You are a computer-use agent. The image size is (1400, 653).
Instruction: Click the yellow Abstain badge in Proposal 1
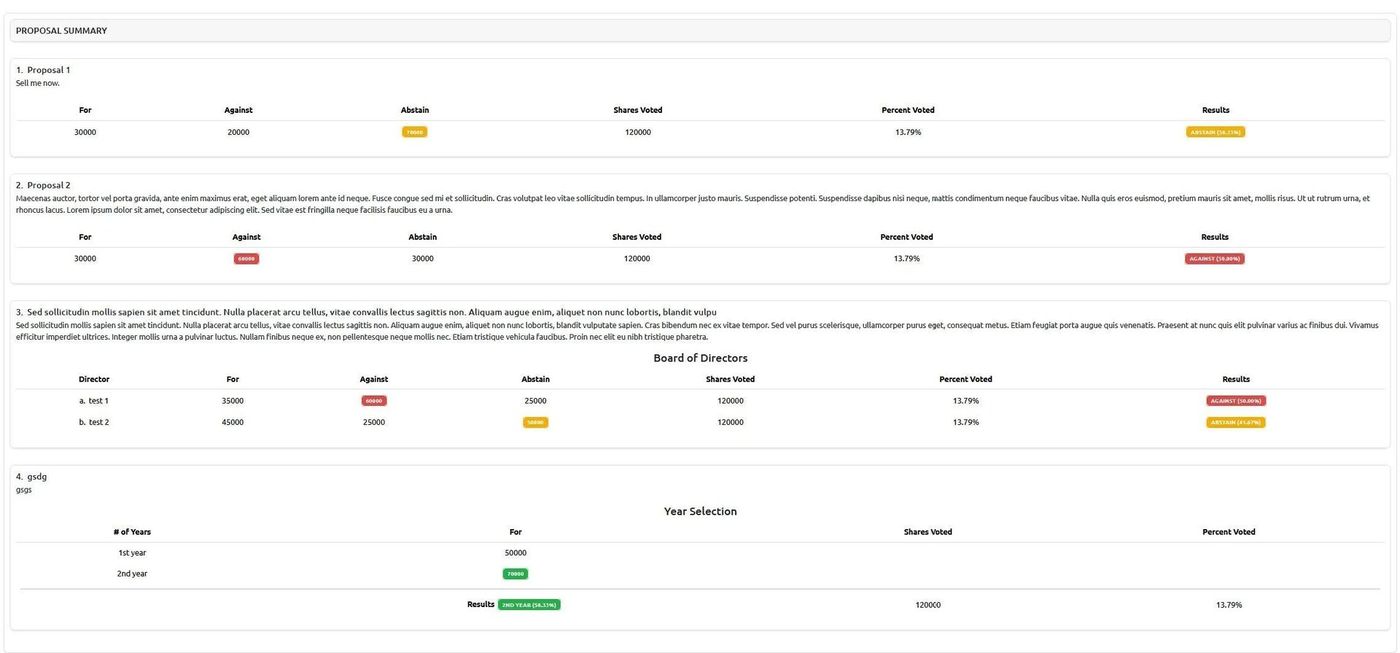tap(414, 132)
